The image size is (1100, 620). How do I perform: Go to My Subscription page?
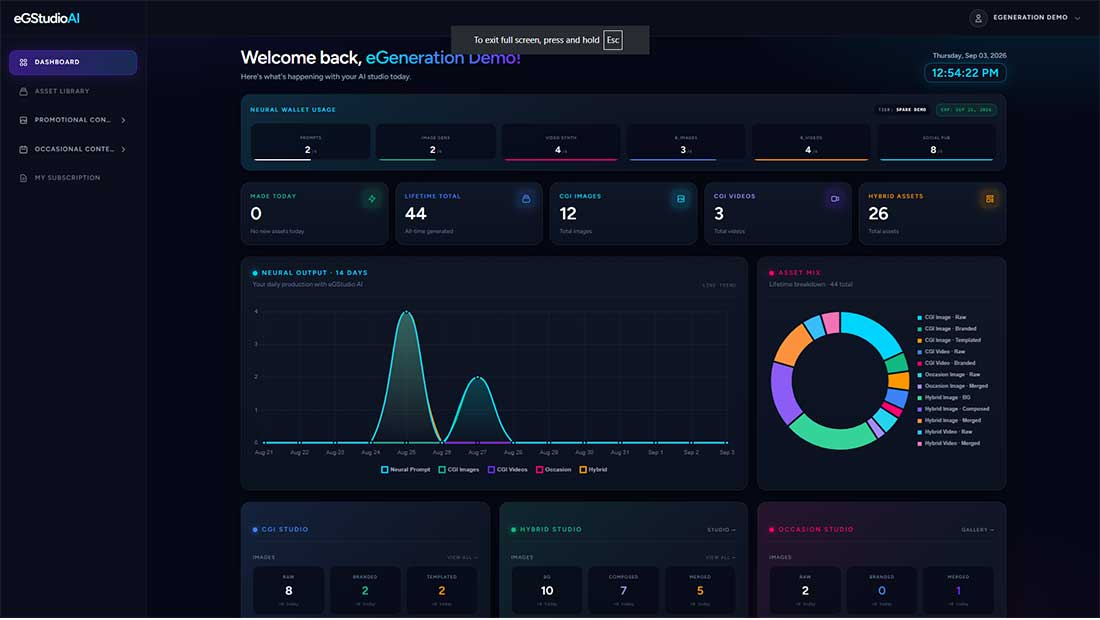click(73, 178)
